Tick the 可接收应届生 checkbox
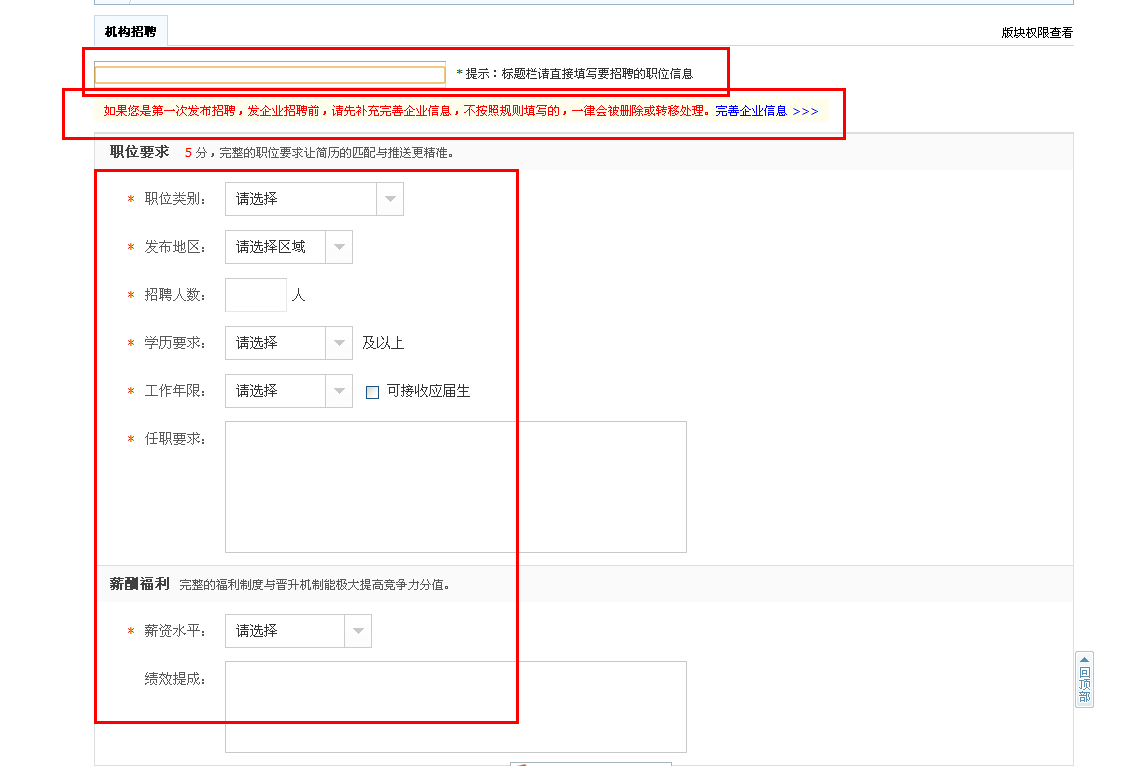The height and width of the screenshot is (766, 1133). tap(373, 392)
